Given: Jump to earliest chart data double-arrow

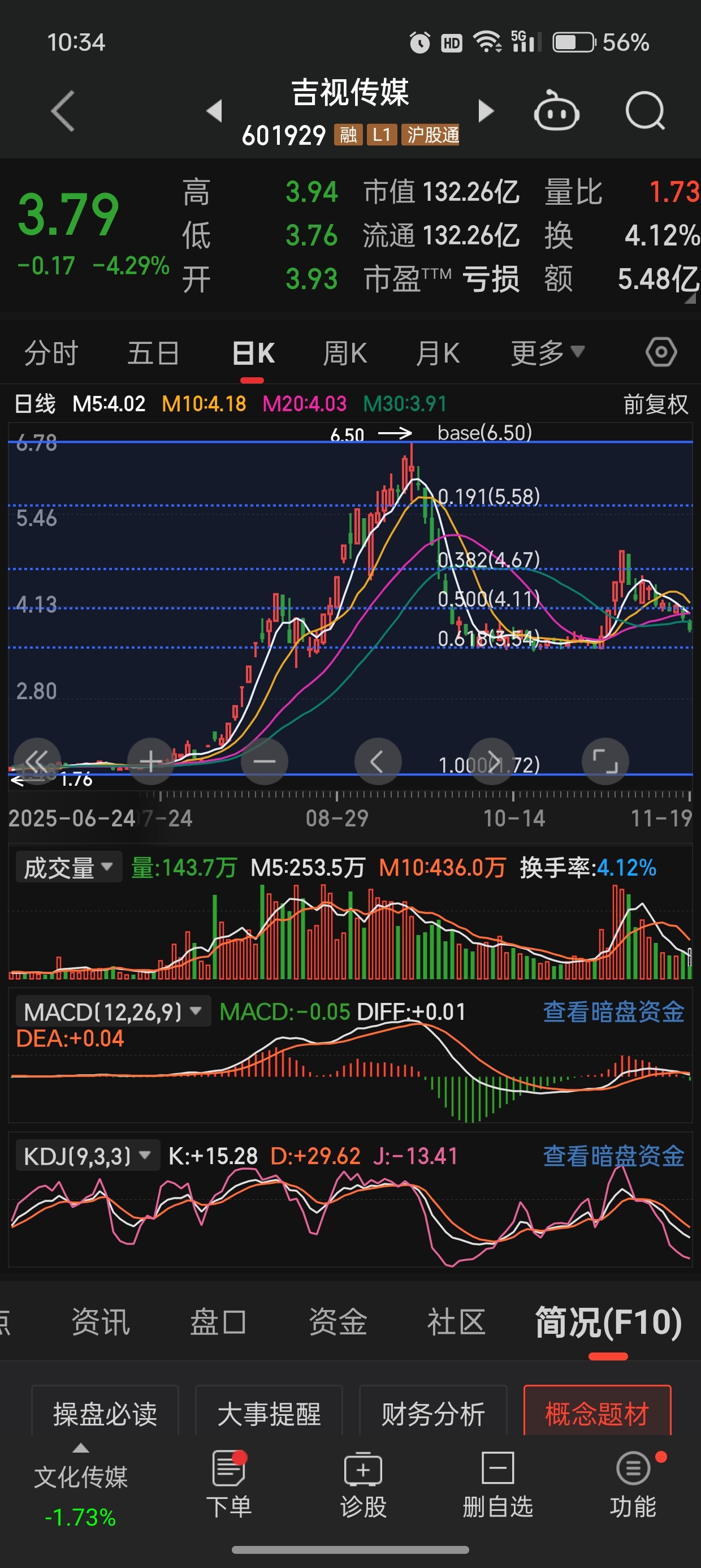Looking at the screenshot, I should pos(37,761).
